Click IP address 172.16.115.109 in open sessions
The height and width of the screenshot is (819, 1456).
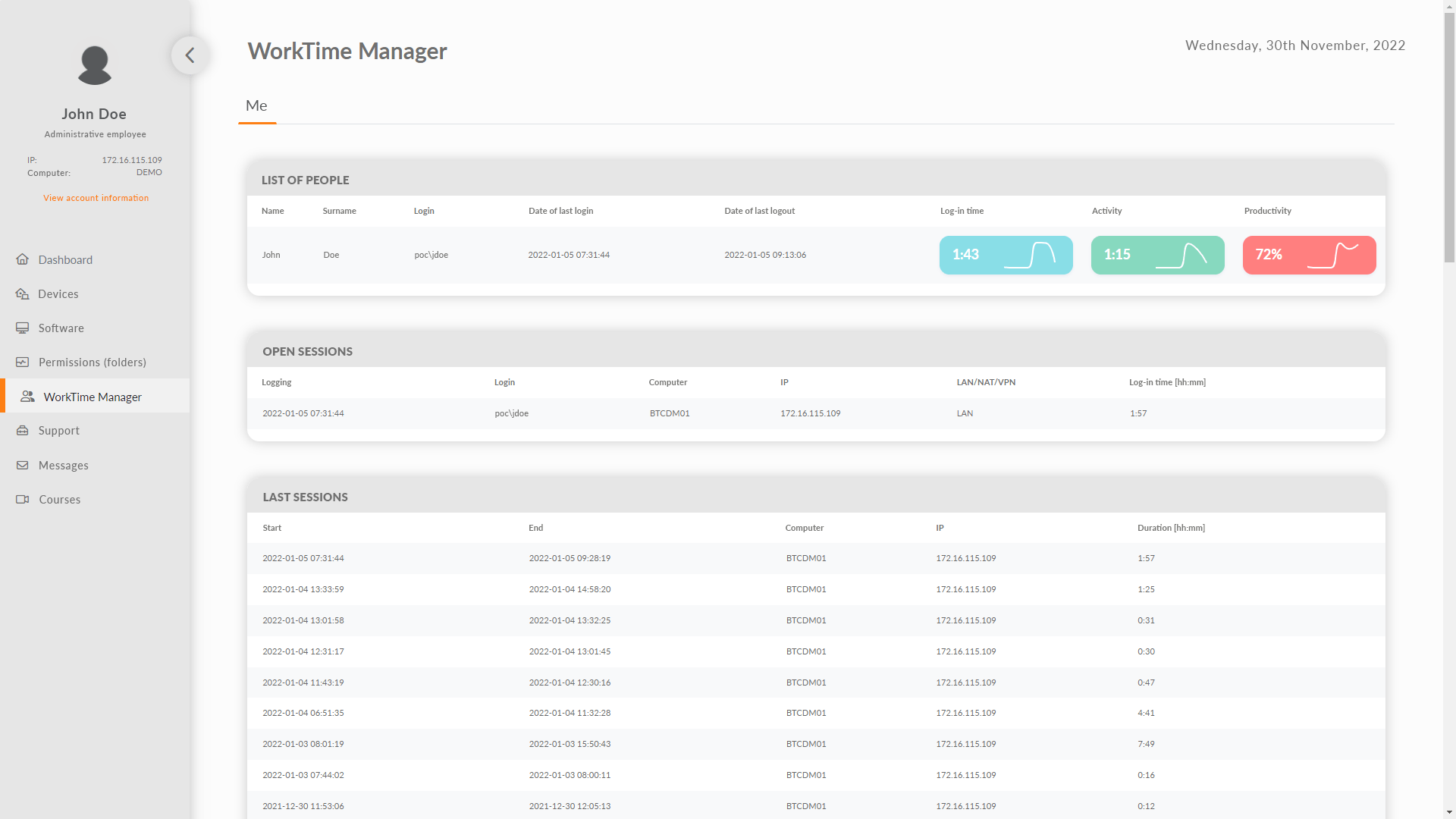(x=810, y=413)
